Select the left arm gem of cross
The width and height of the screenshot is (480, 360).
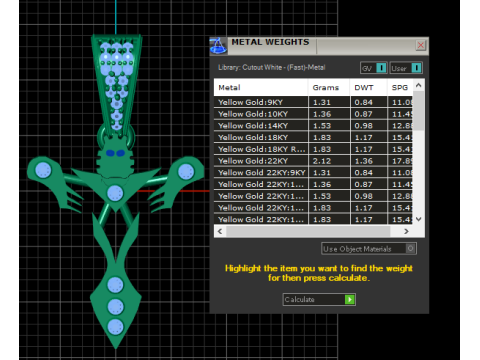coord(43,170)
